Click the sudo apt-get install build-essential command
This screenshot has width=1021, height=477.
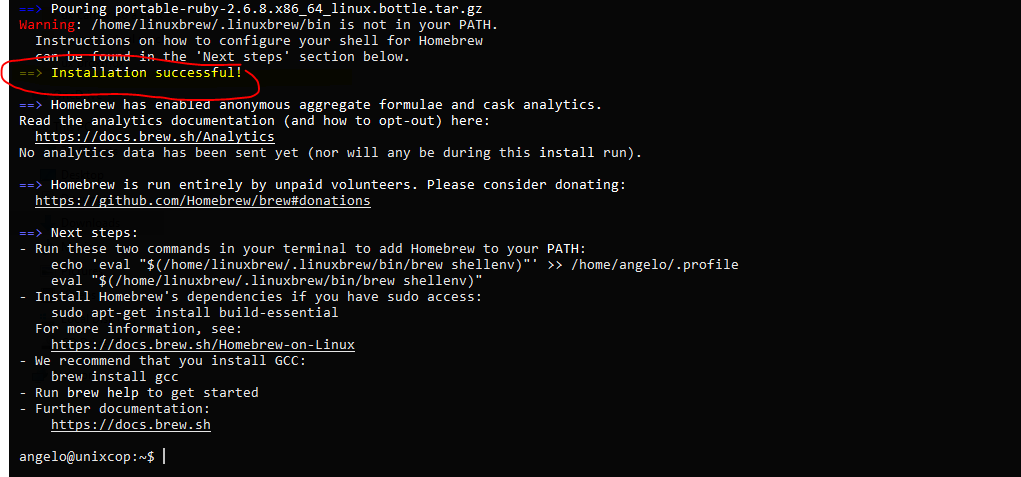coord(195,312)
